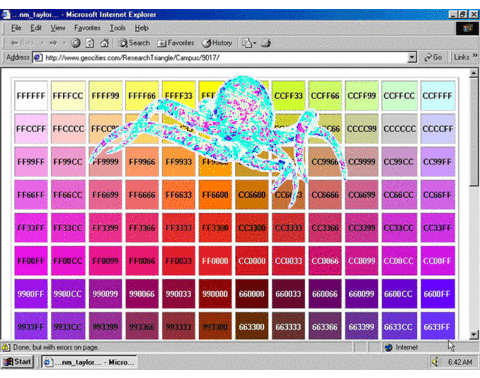Show the History panel
Image resolution: width=480 pixels, height=378 pixels.
pyautogui.click(x=217, y=43)
